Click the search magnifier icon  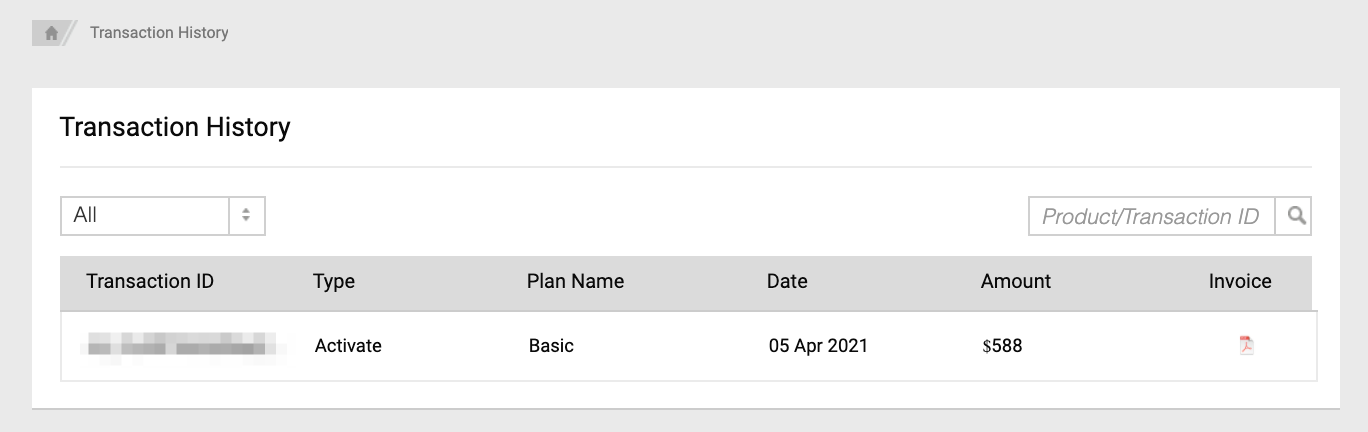(1296, 215)
